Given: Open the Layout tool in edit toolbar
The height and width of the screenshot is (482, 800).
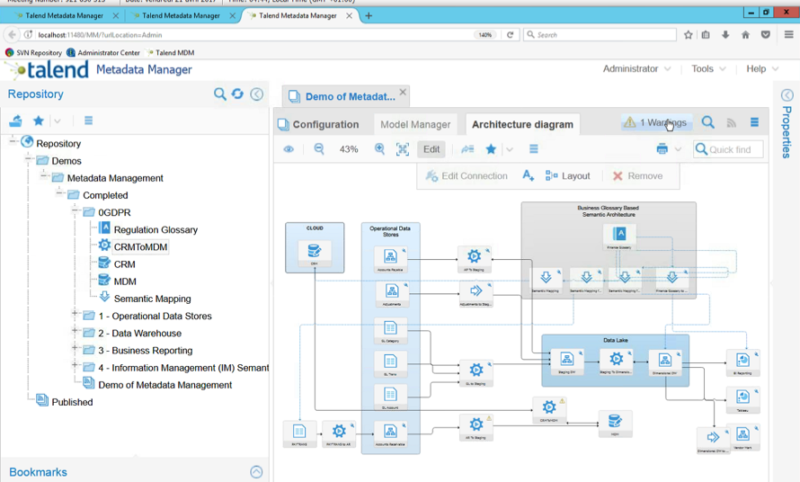Looking at the screenshot, I should tap(568, 176).
